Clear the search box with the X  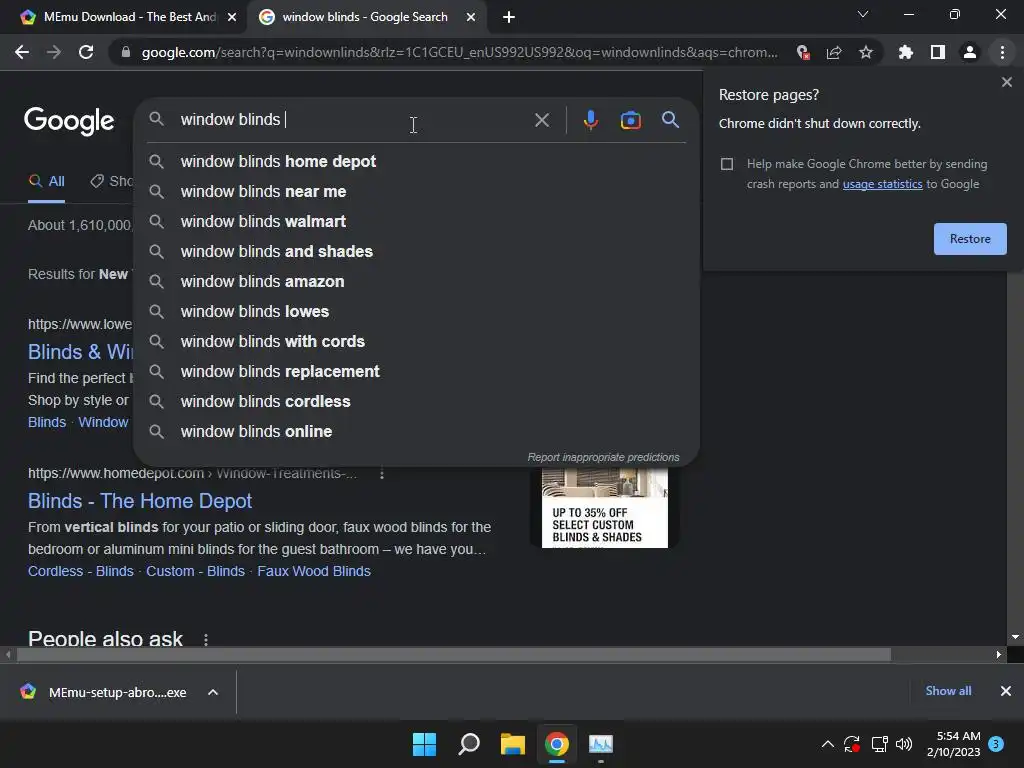[542, 120]
